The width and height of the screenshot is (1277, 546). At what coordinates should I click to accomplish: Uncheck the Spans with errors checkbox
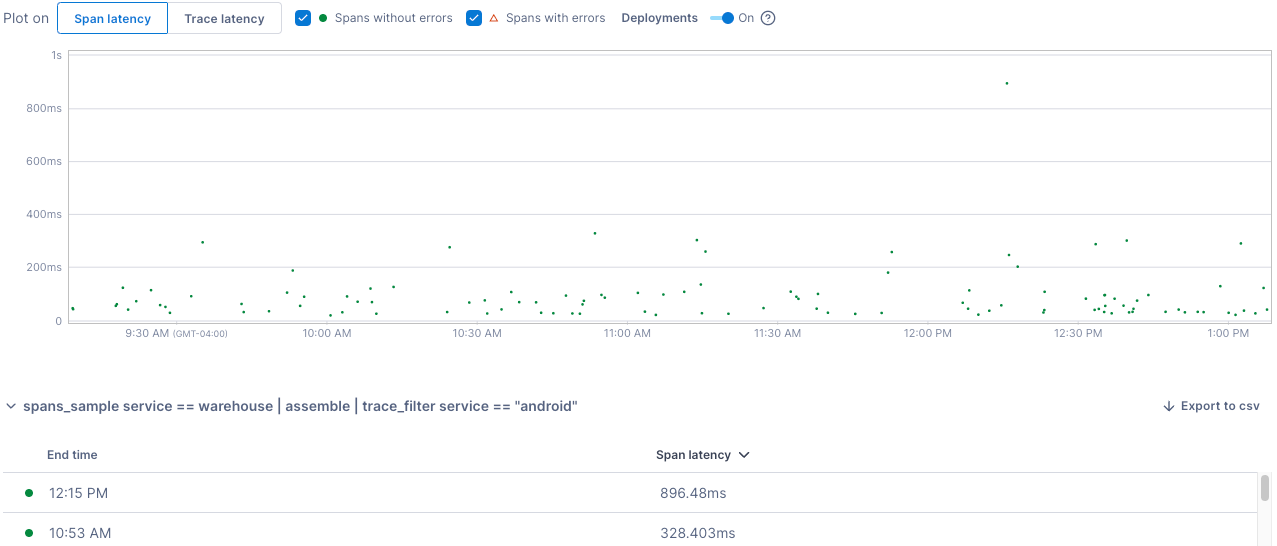point(474,18)
